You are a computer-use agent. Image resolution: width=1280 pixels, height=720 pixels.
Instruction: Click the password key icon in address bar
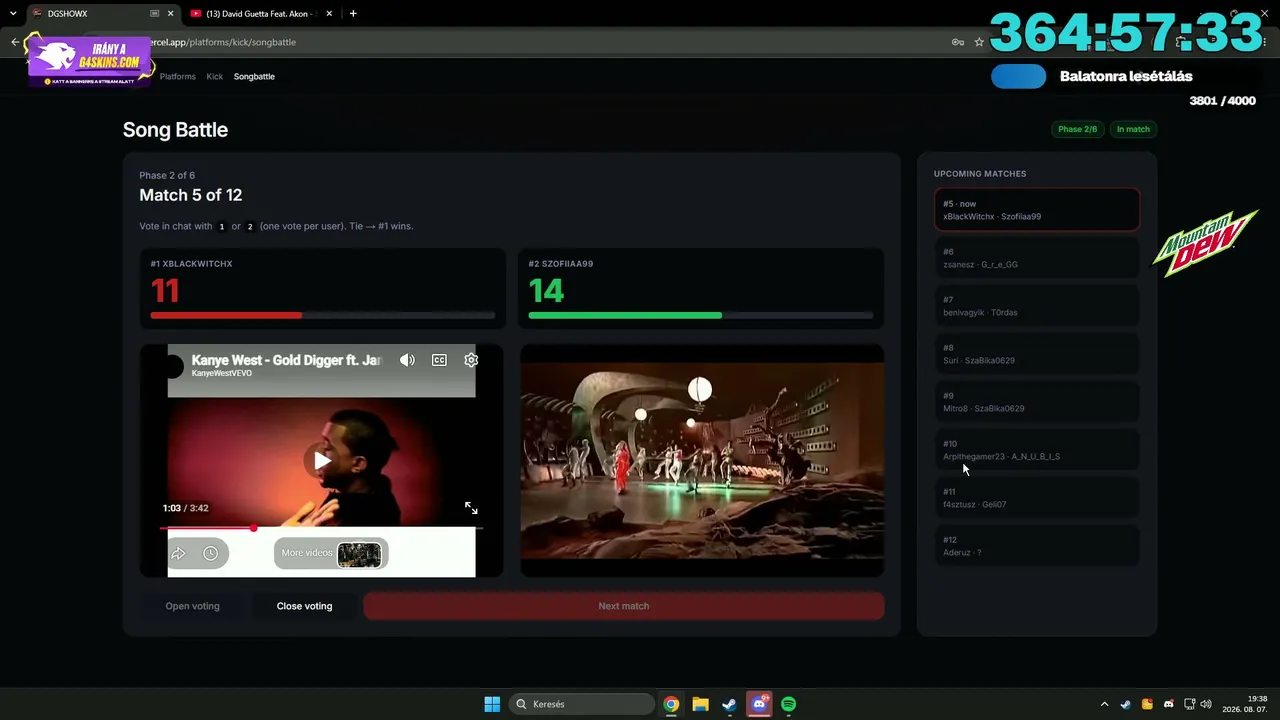[958, 42]
